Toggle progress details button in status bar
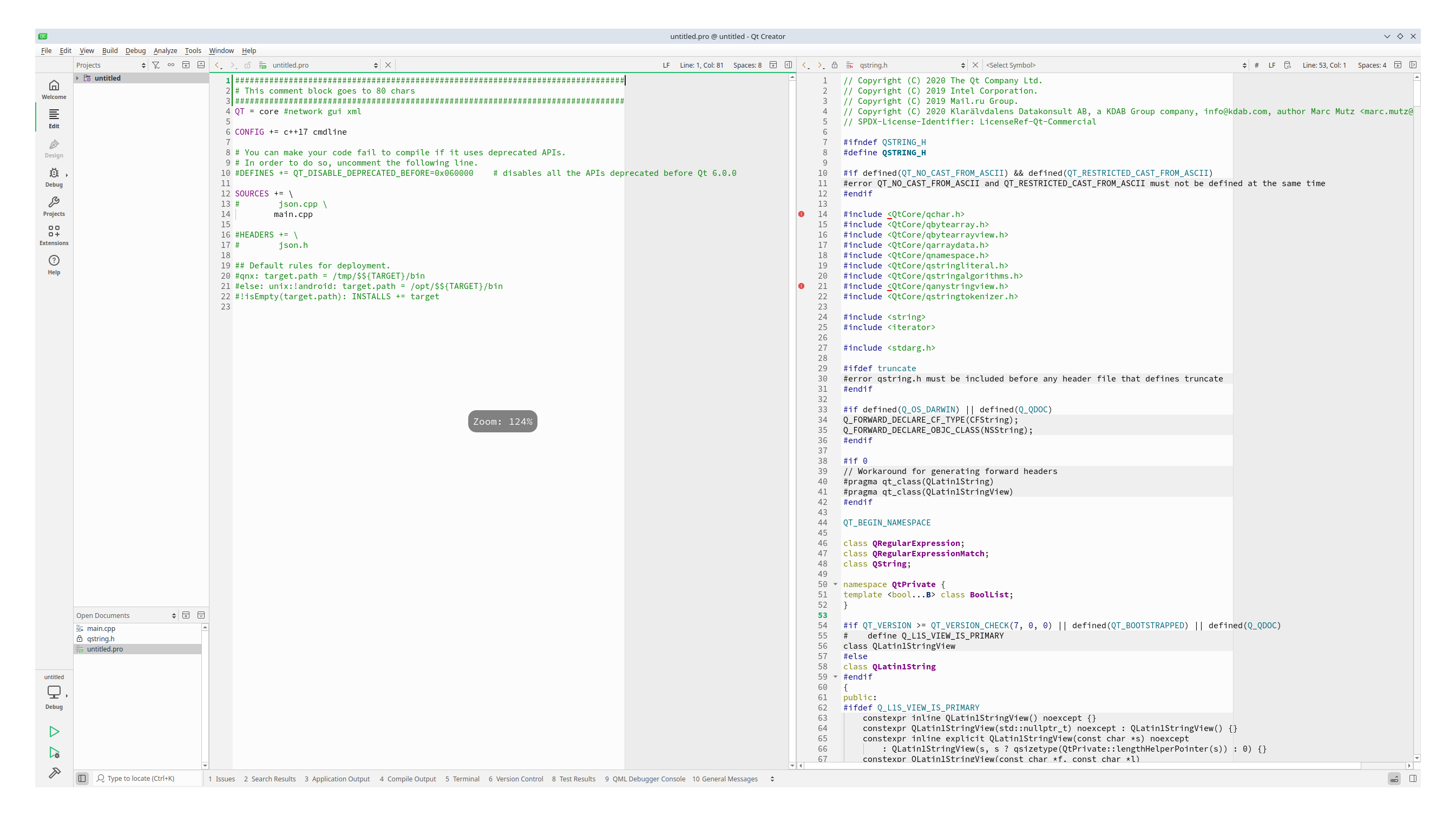 (1394, 778)
